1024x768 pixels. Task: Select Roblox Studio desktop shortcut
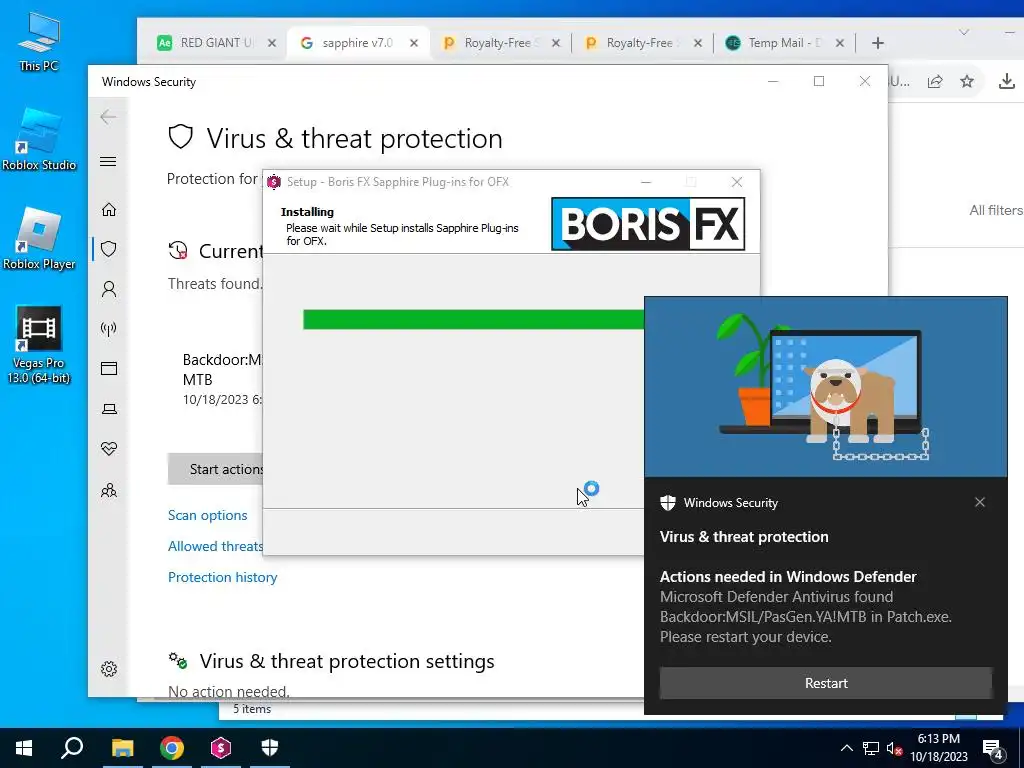[39, 140]
